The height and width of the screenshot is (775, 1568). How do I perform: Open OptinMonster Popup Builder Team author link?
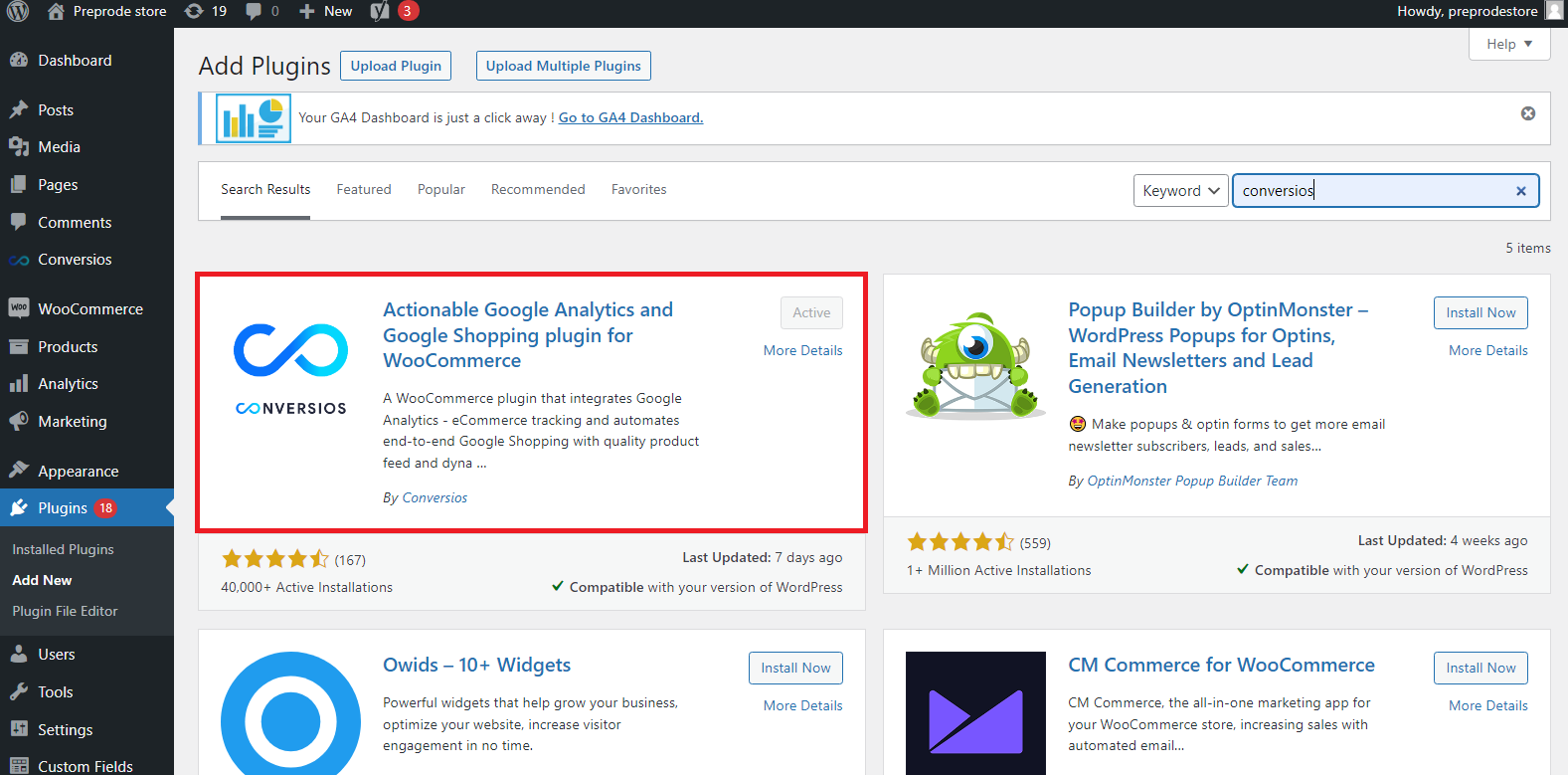(x=1192, y=481)
